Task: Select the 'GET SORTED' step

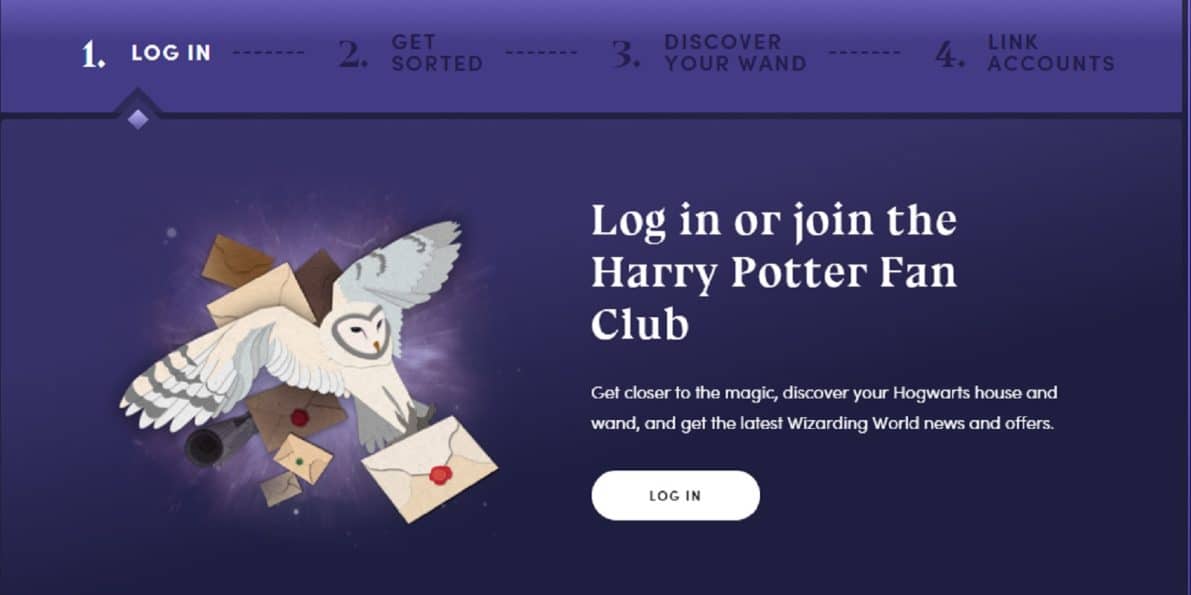Action: [437, 53]
